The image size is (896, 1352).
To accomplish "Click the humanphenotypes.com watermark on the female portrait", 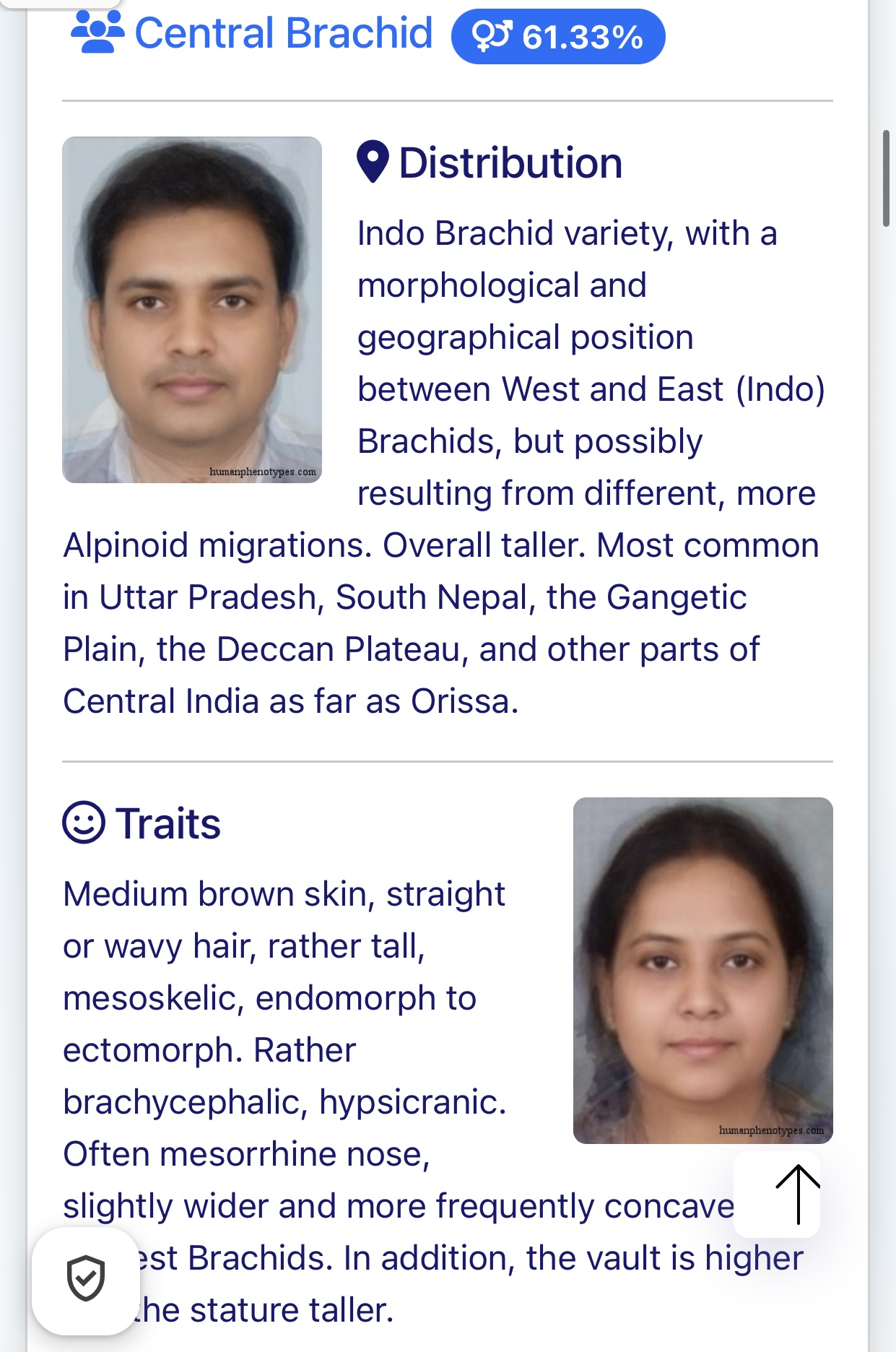I will [x=772, y=1130].
